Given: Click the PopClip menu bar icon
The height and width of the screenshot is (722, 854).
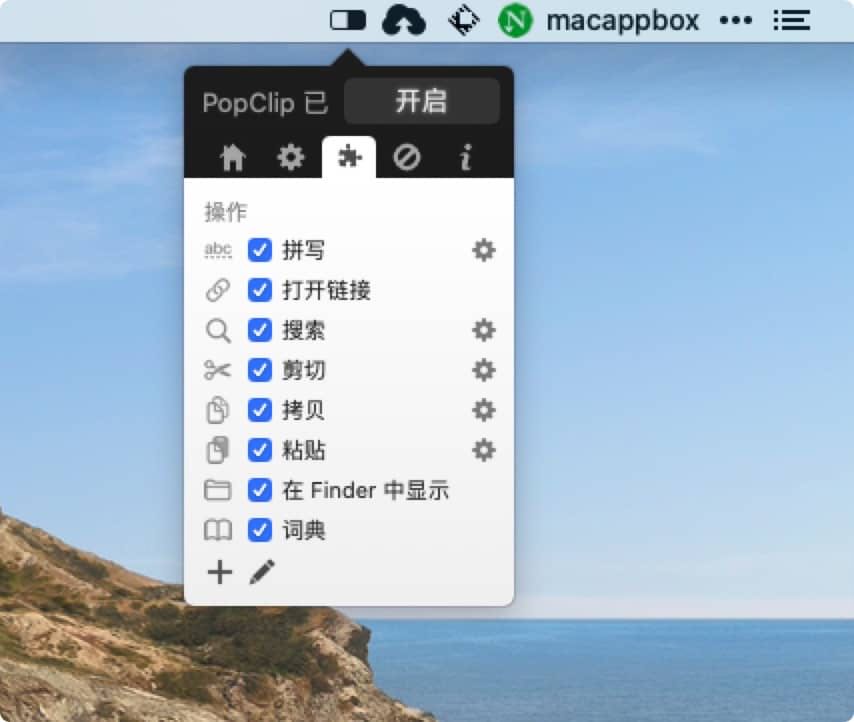Looking at the screenshot, I should [348, 20].
